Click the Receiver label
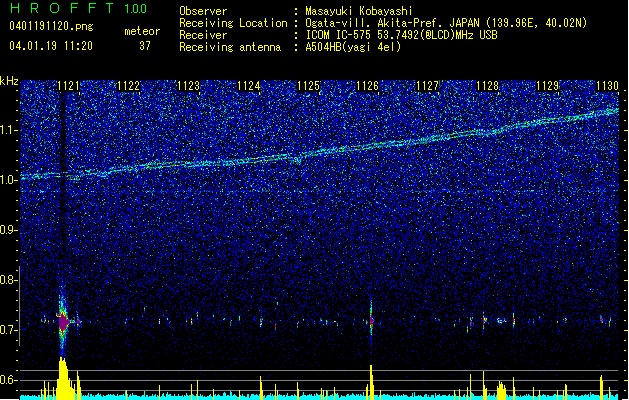 coord(203,35)
